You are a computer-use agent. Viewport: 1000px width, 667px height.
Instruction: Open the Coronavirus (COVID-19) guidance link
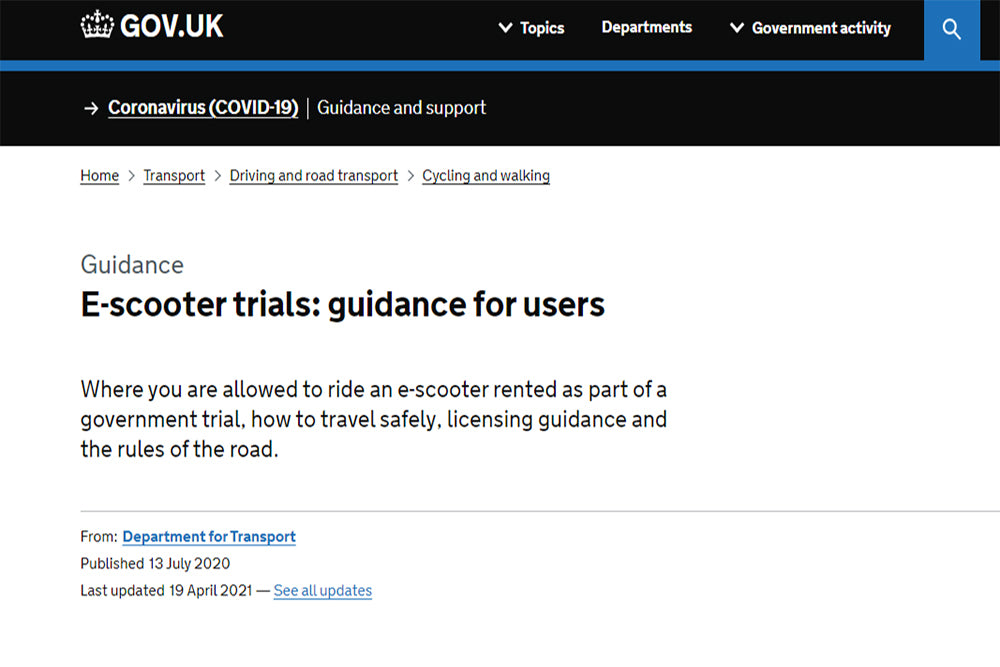(x=203, y=107)
